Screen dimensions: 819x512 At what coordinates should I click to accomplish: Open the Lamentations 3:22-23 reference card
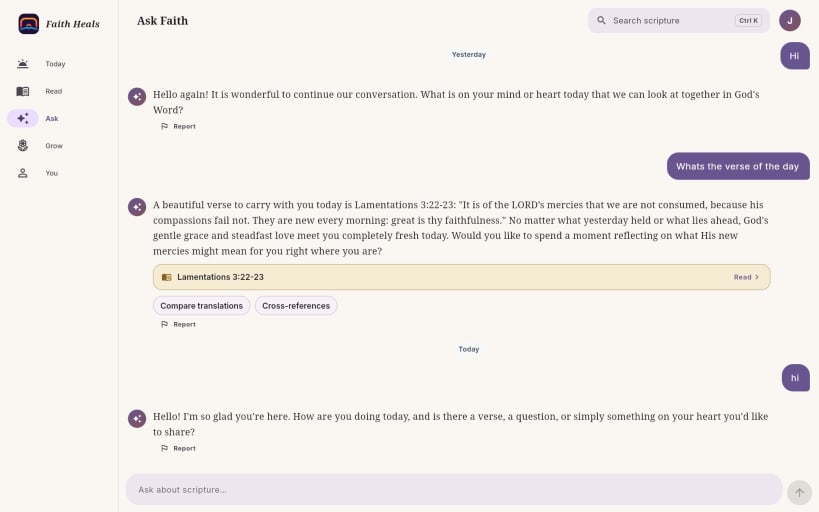[x=462, y=277]
